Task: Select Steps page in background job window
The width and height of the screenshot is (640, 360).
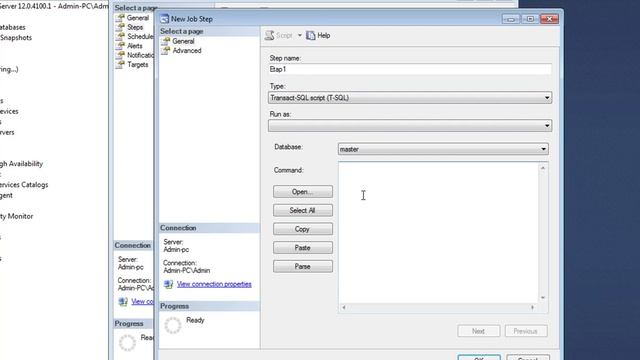Action: (x=135, y=27)
